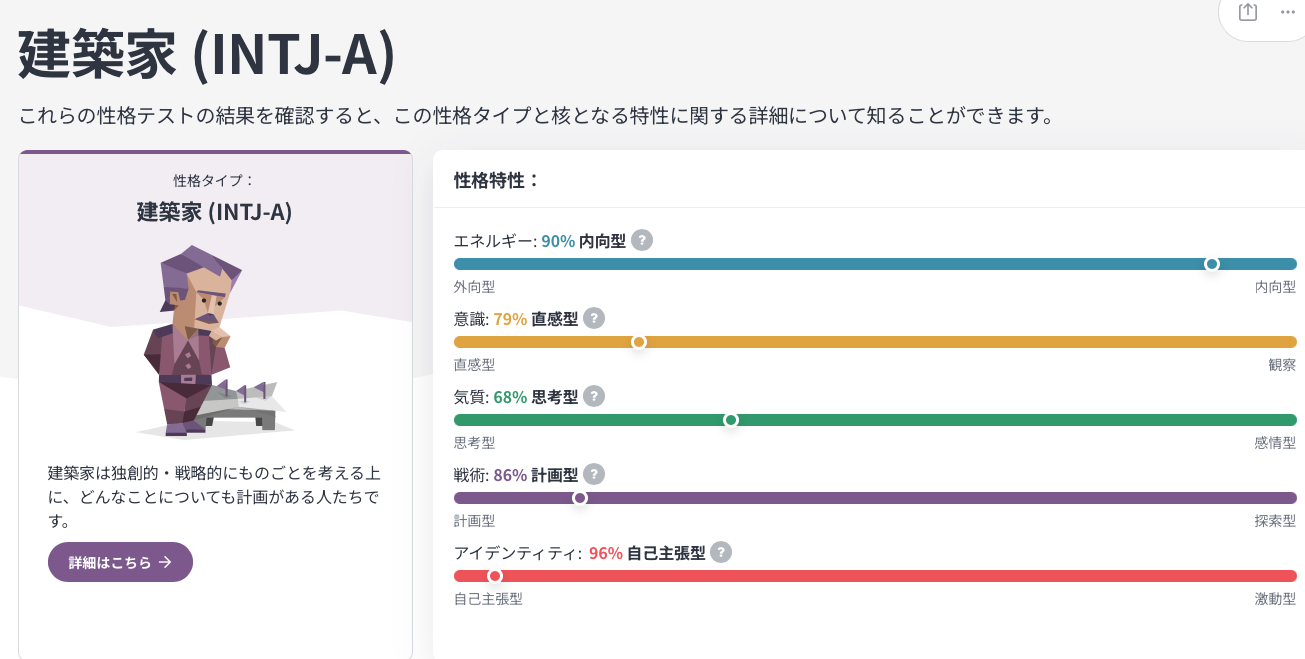Select the handle on the yellow 直感型 bar
Image resolution: width=1305 pixels, height=659 pixels.
pyautogui.click(x=639, y=342)
